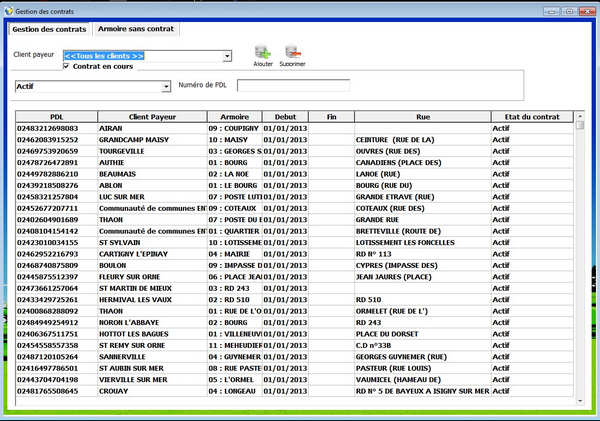Select PDL 02452677207711 cell
The image size is (600, 421).
[56, 208]
